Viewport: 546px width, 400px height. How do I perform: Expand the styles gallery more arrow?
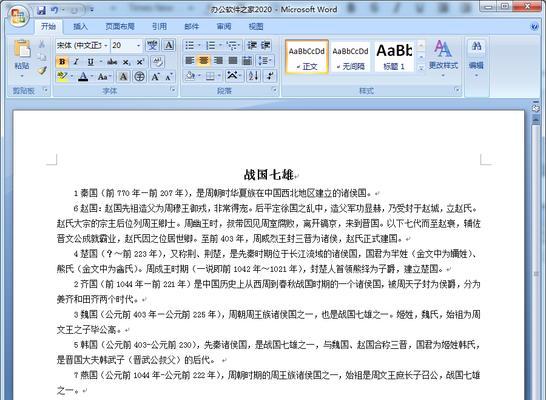(x=421, y=68)
